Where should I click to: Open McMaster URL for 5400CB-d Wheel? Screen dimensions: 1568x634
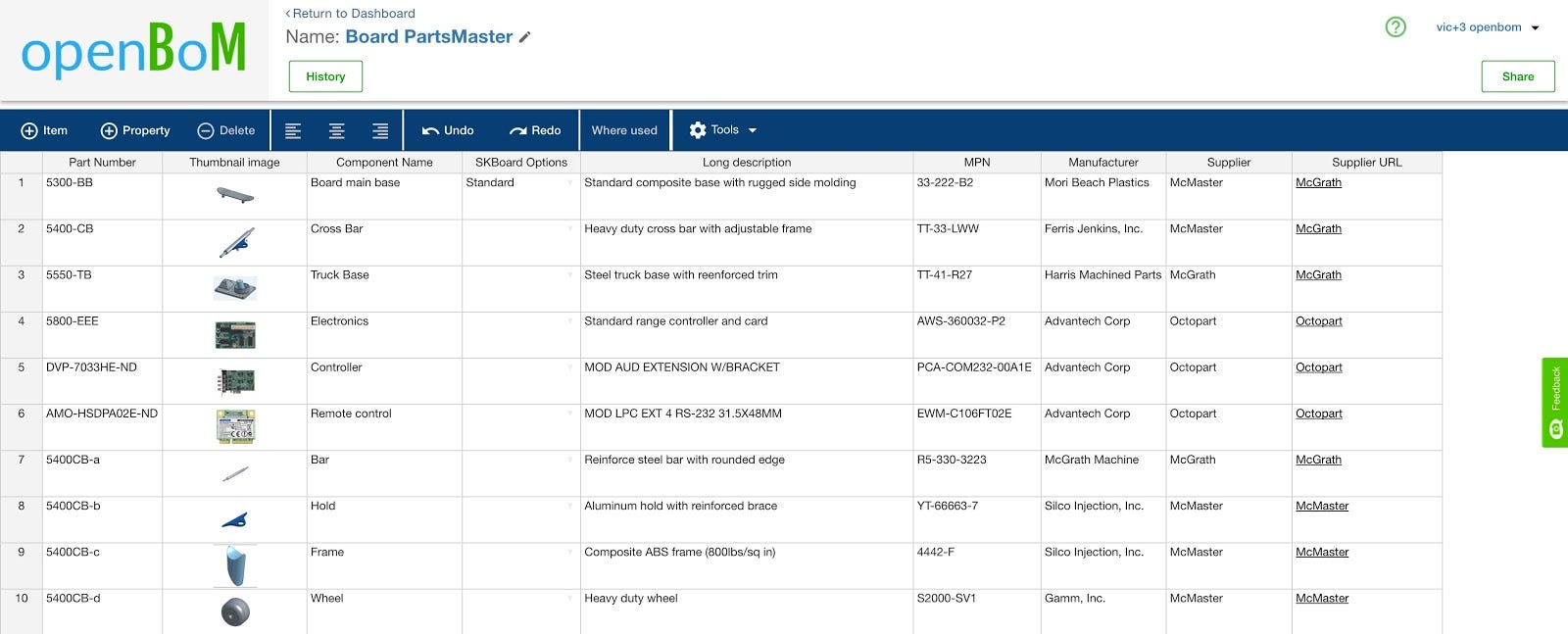(x=1322, y=599)
